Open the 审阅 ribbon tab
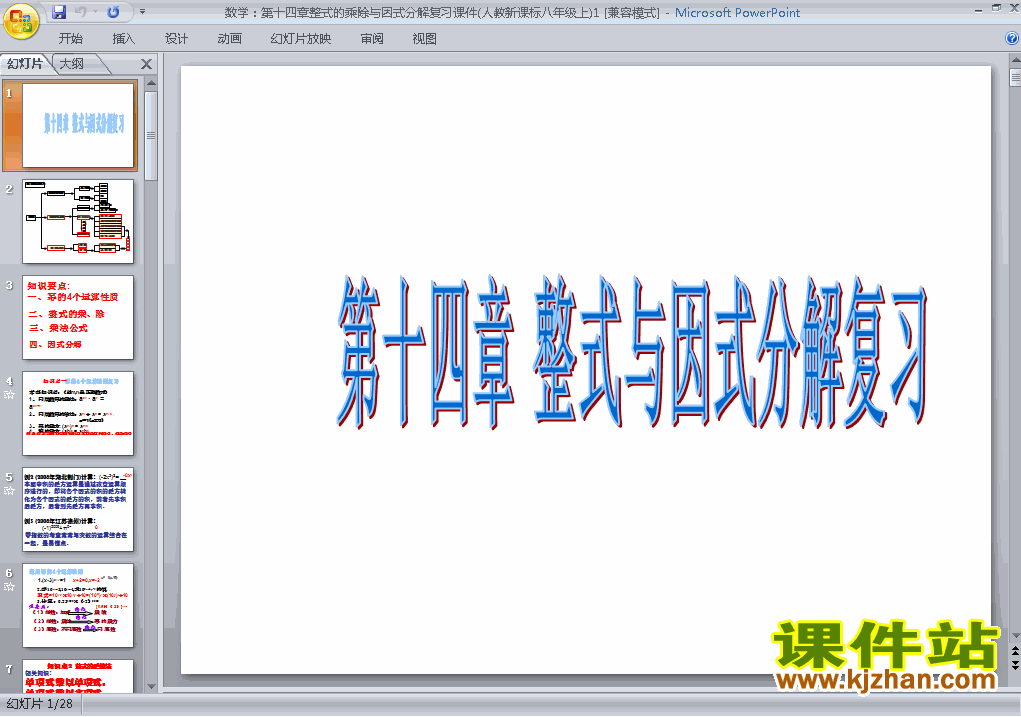The image size is (1021, 717). click(x=372, y=38)
